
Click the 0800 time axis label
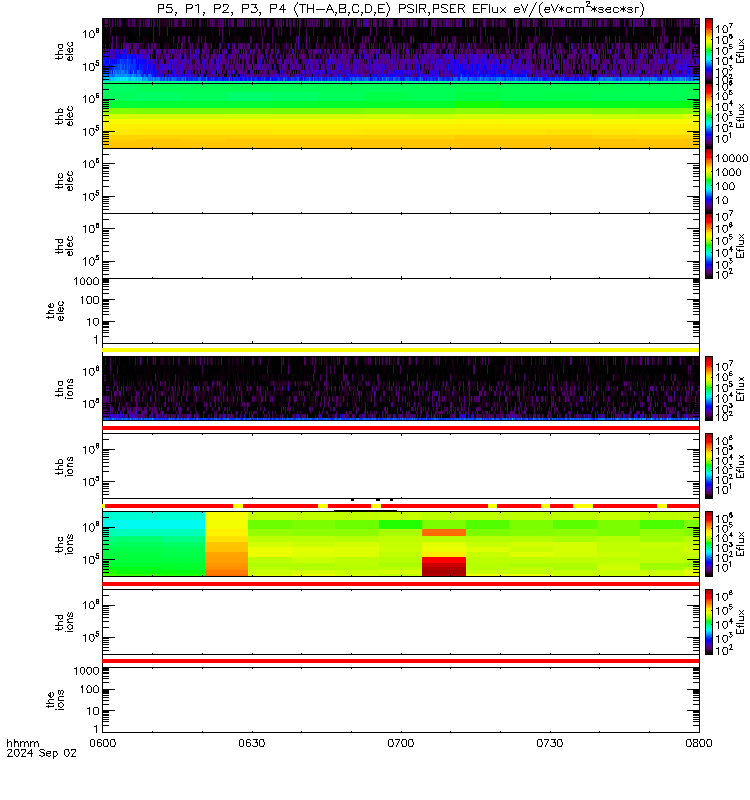[698, 743]
